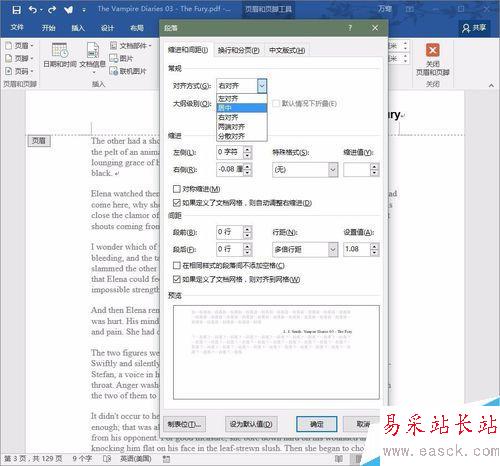This screenshot has height=466, width=500.
Task: Select the 中文版式 dialog tab
Action: point(287,50)
